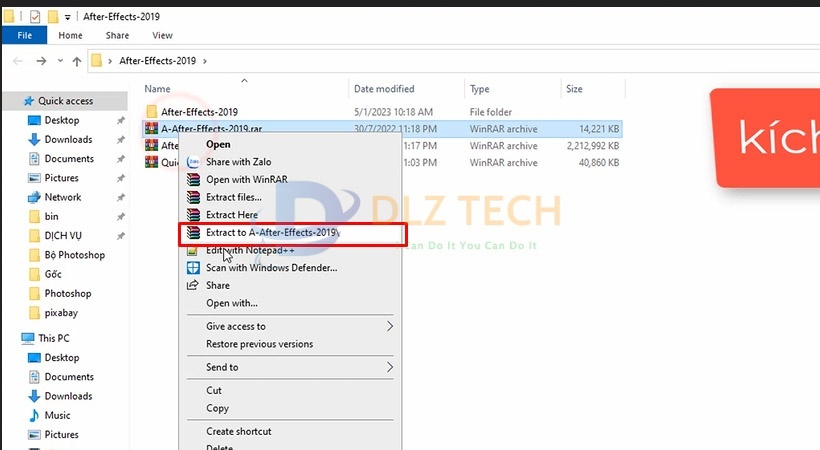Click the WinRAR icon next to Extract files...
This screenshot has height=450, width=820.
(194, 197)
